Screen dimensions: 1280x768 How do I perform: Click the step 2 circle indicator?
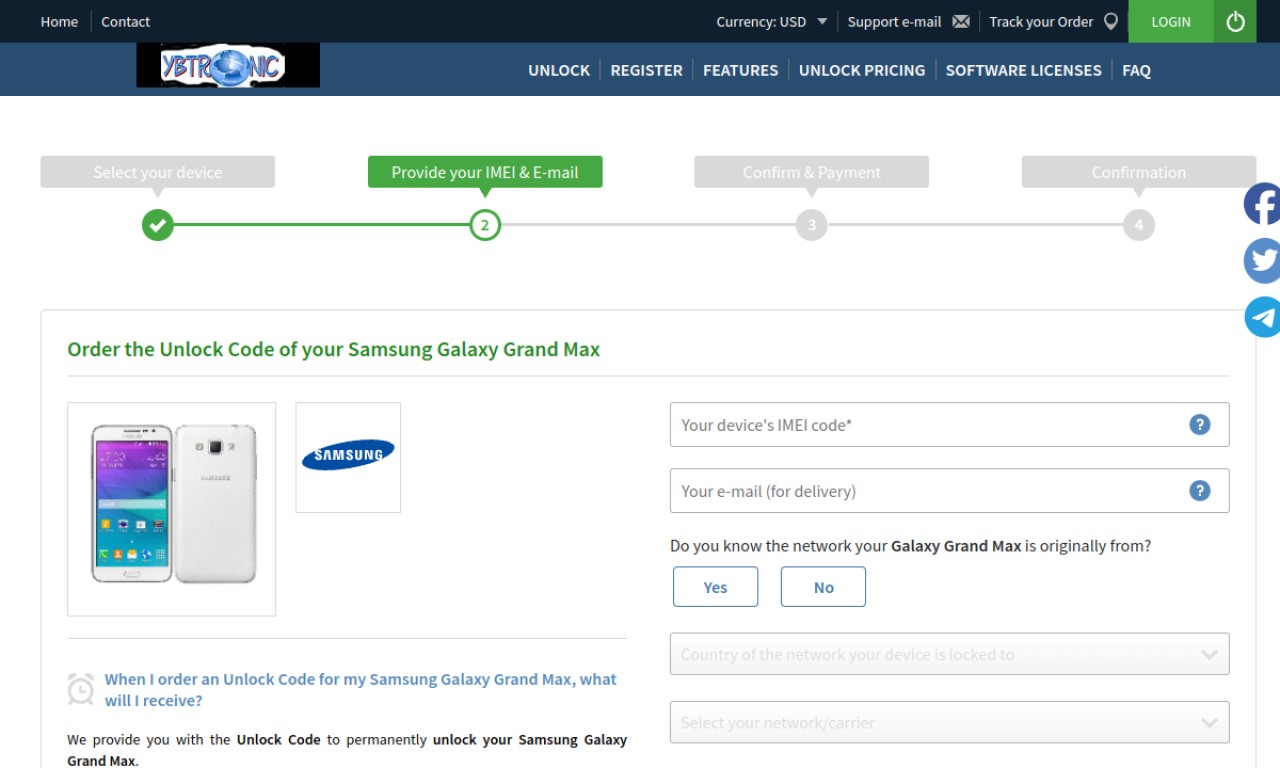click(x=485, y=225)
